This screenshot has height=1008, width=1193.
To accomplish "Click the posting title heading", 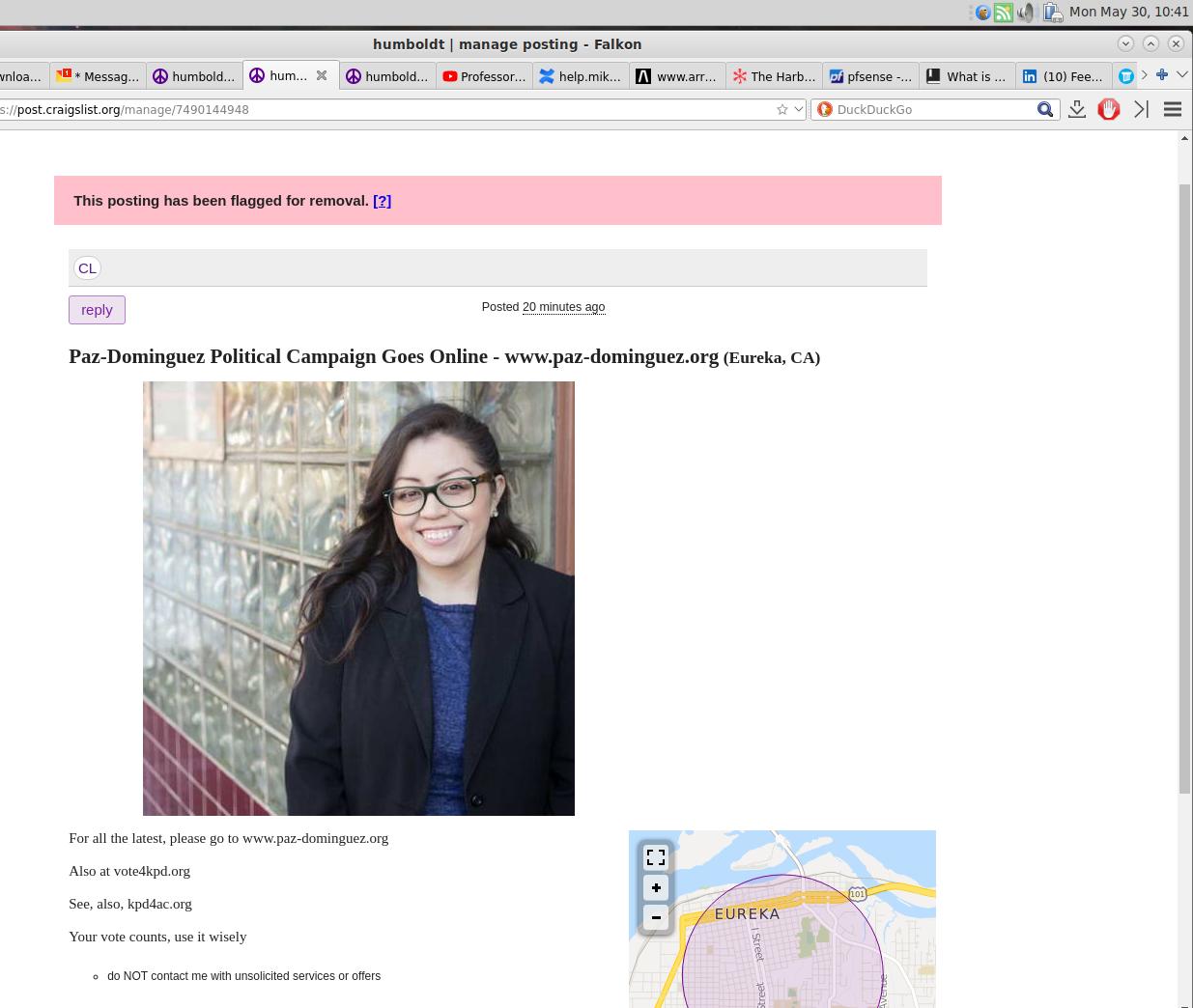I will click(x=444, y=356).
